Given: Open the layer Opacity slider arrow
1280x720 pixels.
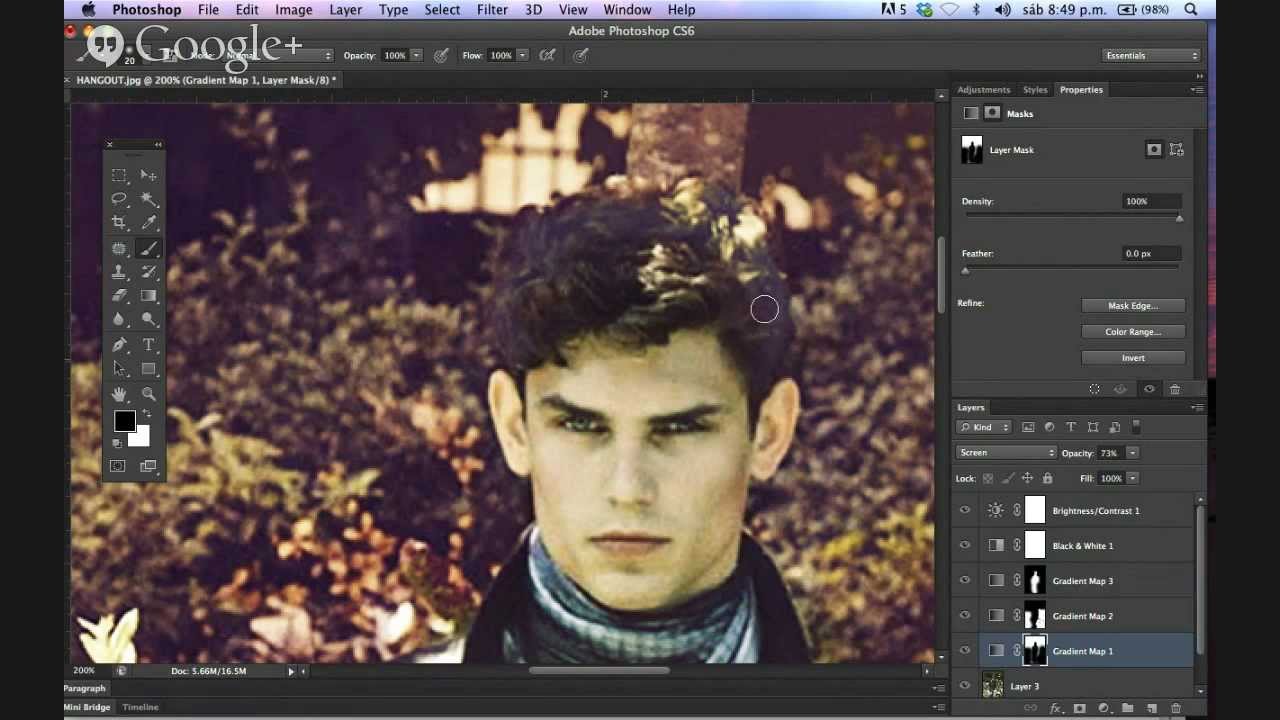Looking at the screenshot, I should pyautogui.click(x=1132, y=453).
